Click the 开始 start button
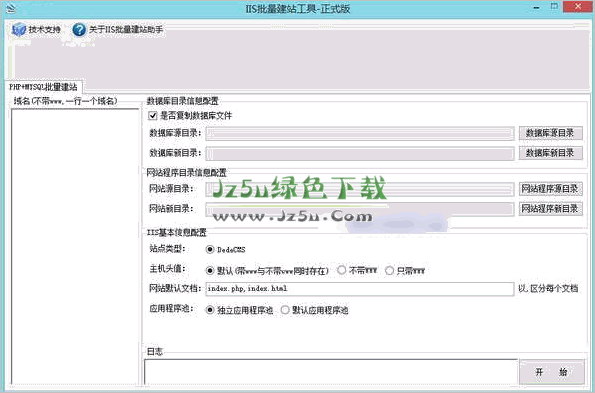The height and width of the screenshot is (393, 595). pyautogui.click(x=552, y=372)
